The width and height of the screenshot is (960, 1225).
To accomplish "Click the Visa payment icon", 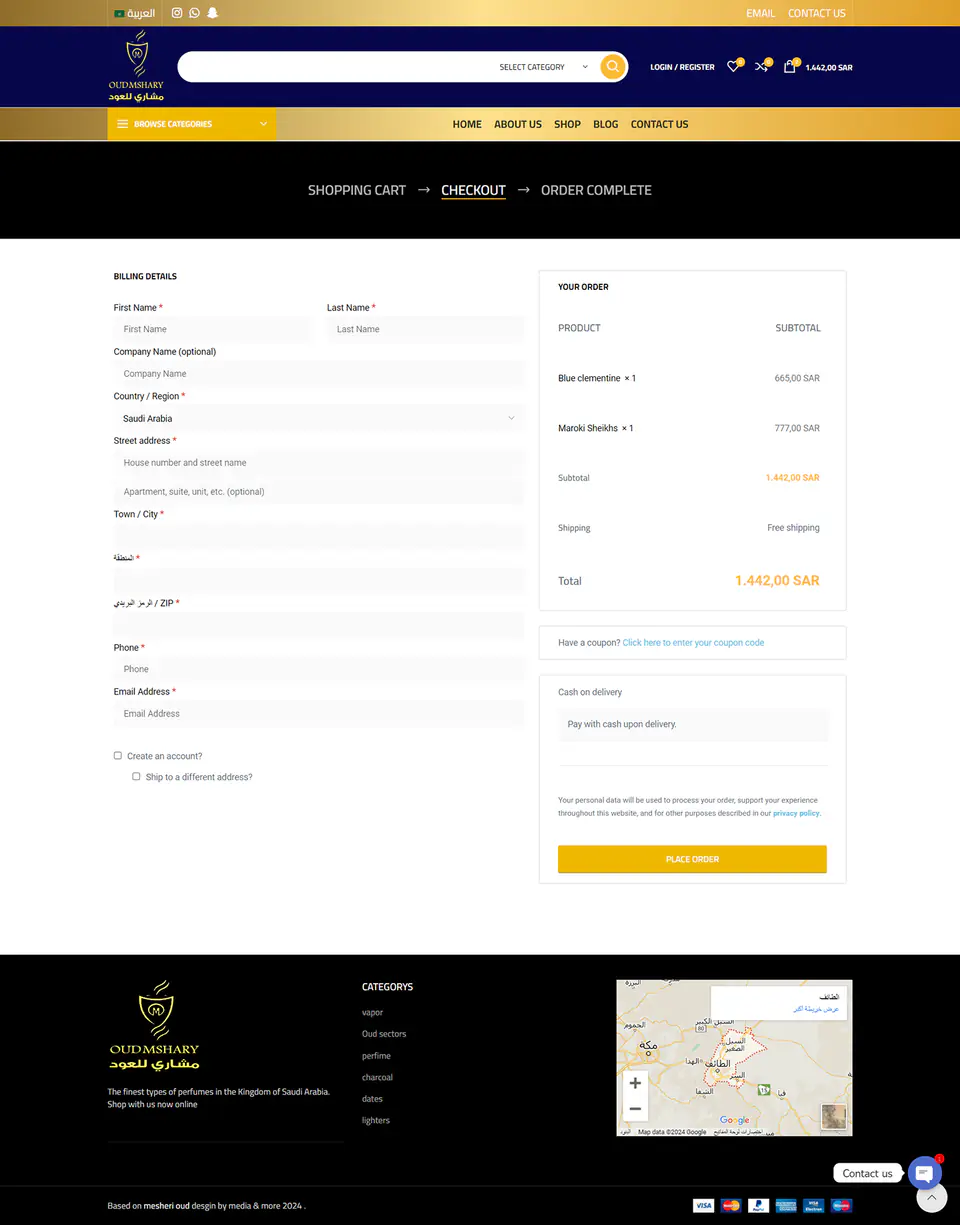I will coord(703,1205).
